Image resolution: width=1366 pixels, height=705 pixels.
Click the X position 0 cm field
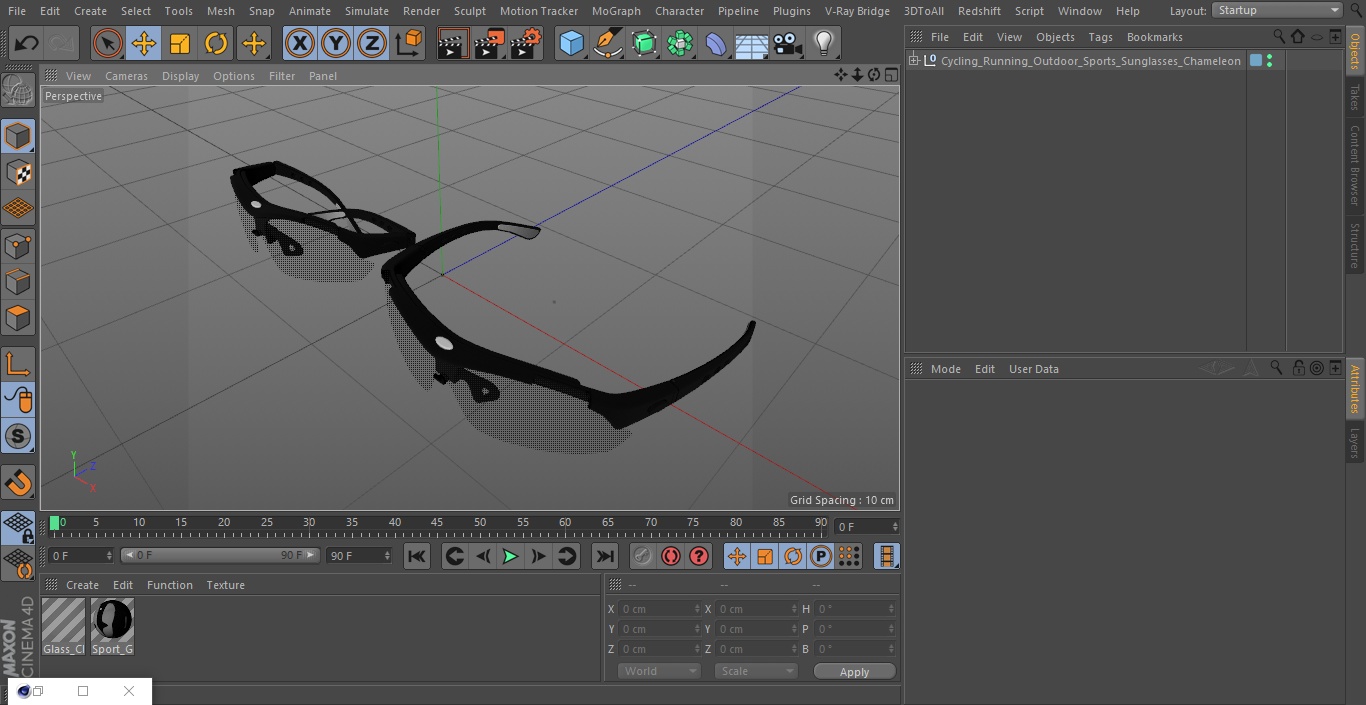click(660, 609)
